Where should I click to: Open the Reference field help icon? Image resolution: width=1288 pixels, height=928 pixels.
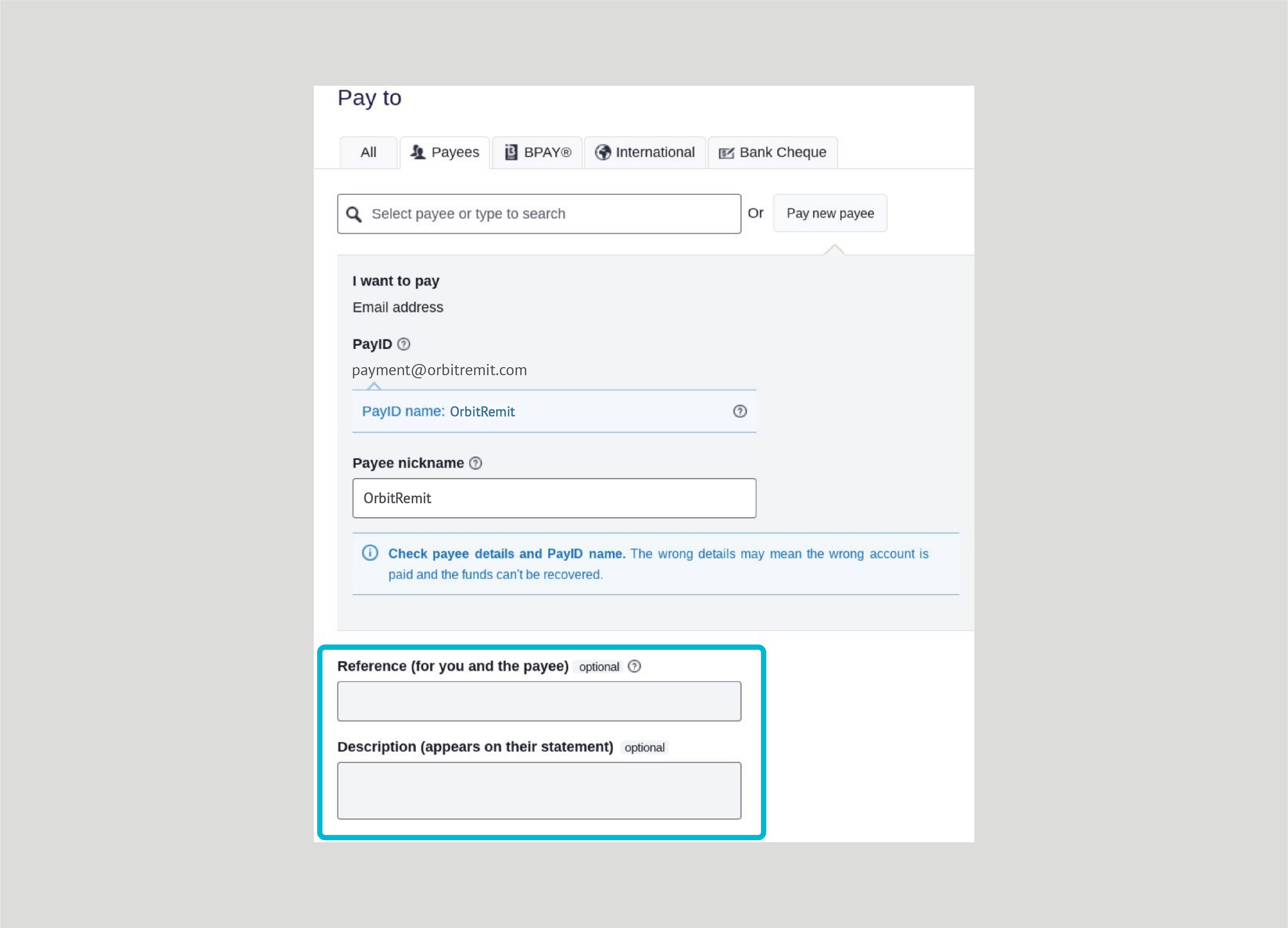click(x=634, y=666)
